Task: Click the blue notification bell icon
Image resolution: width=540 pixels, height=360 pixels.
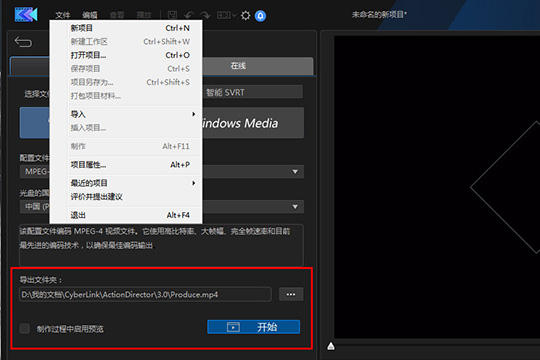Action: 260,16
